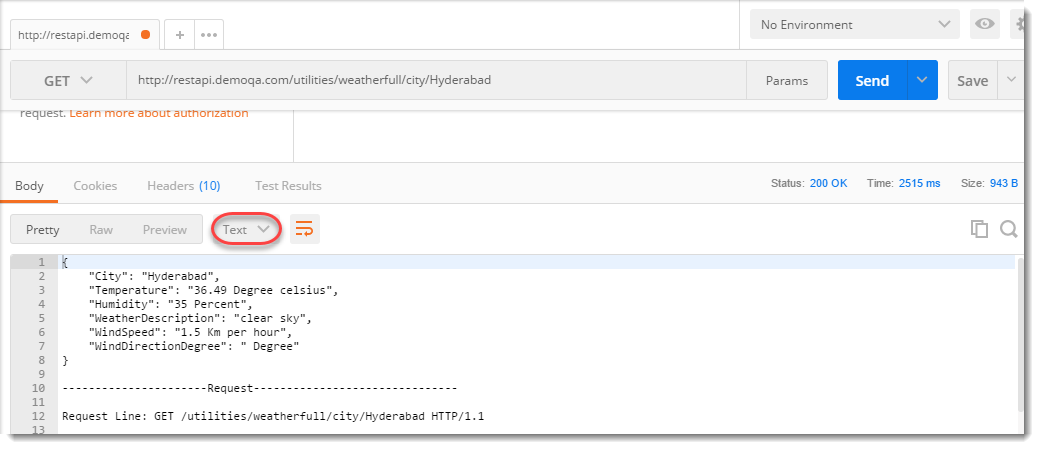Open the Headers (10) tab
The image size is (1039, 449).
[x=184, y=186]
